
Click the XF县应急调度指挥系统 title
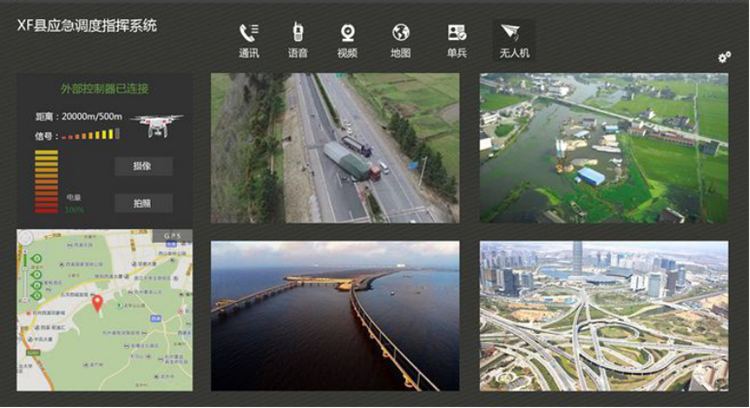[x=87, y=26]
